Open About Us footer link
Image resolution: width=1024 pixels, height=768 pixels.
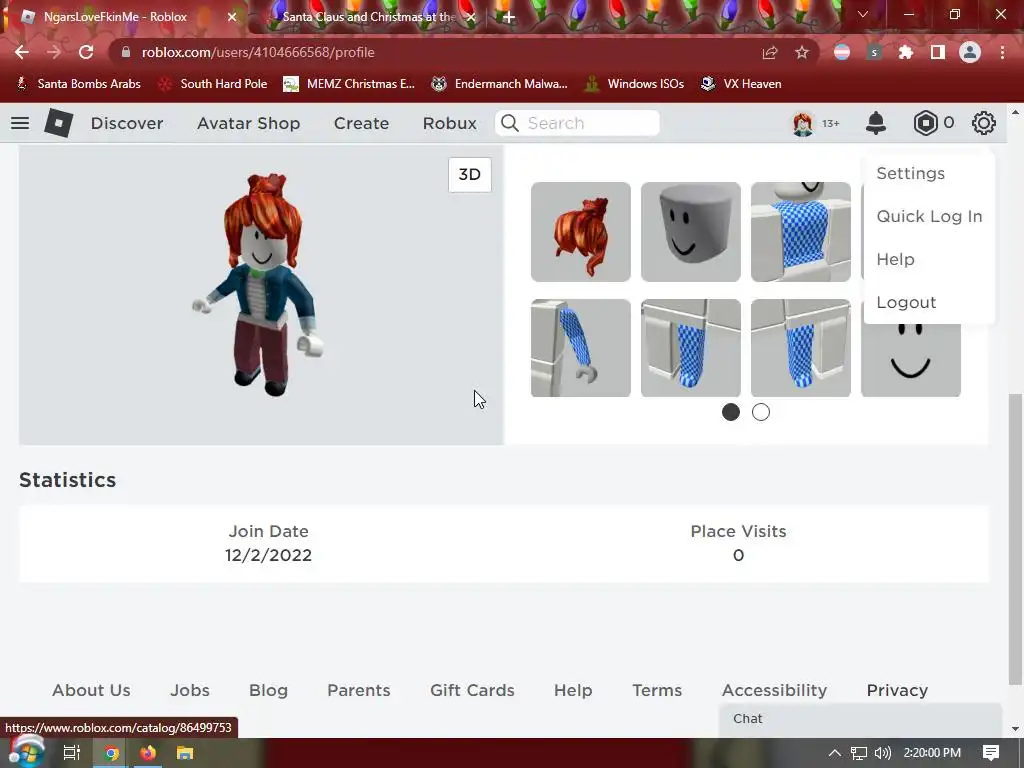pos(91,690)
